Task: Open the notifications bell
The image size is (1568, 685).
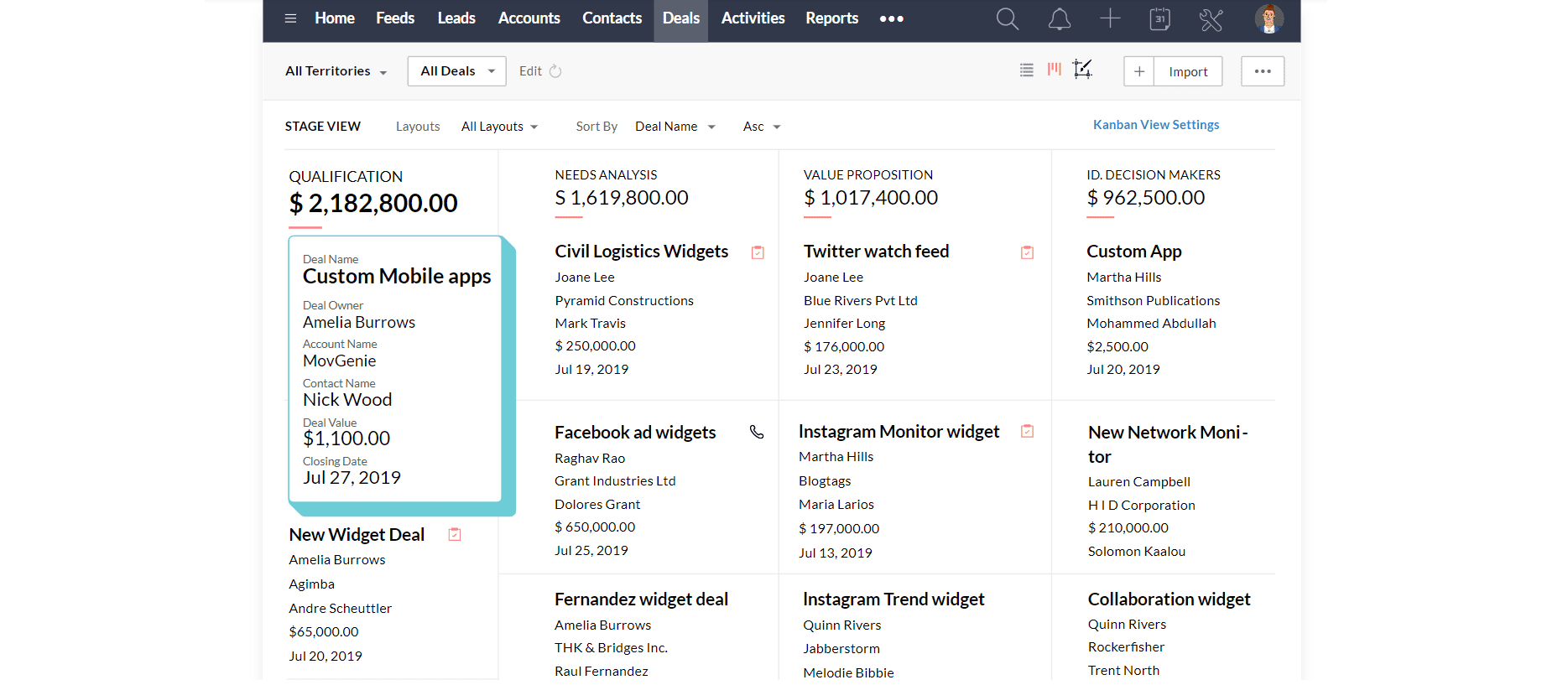Action: 1059,19
